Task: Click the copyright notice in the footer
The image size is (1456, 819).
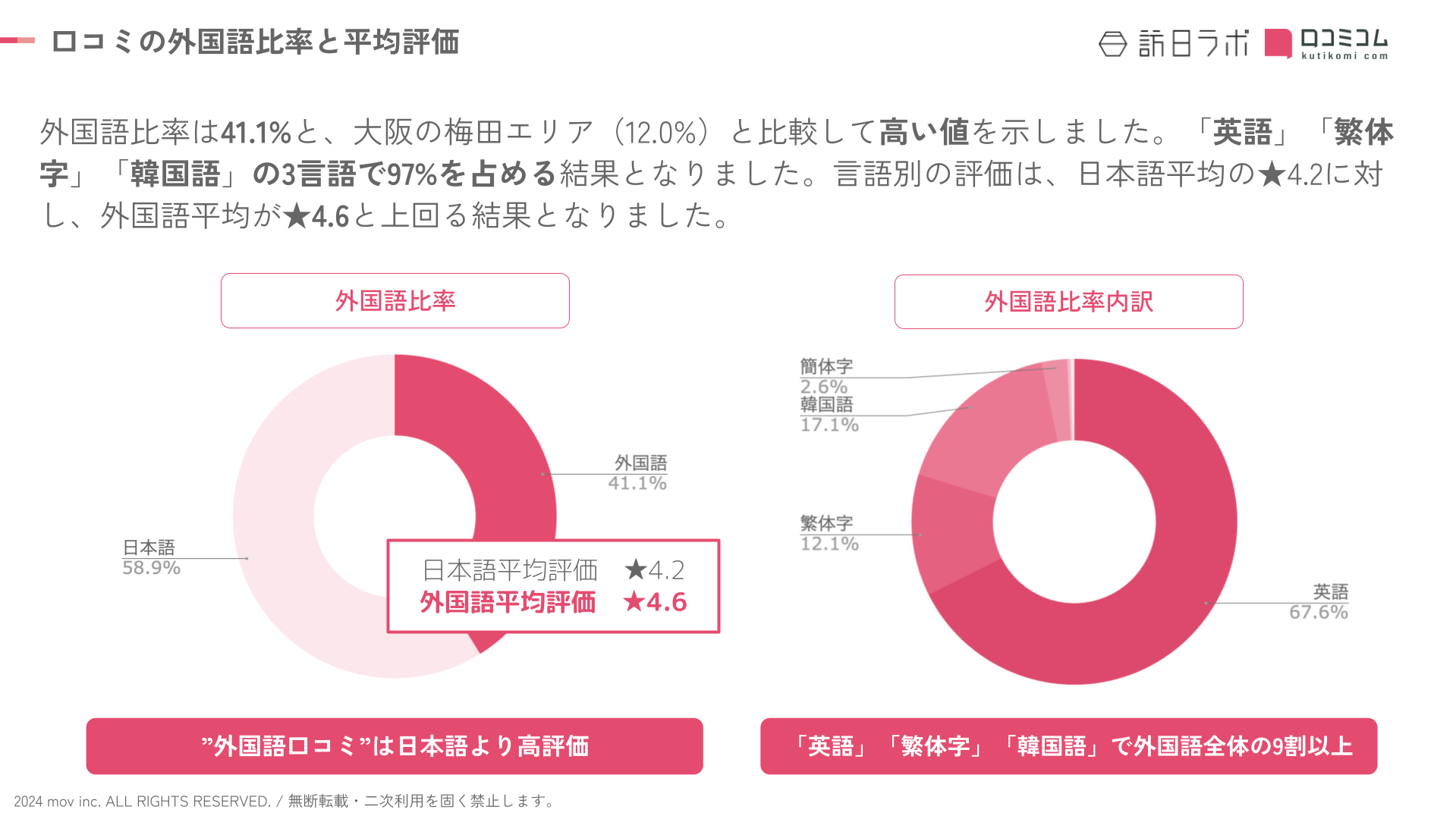Action: [x=285, y=802]
